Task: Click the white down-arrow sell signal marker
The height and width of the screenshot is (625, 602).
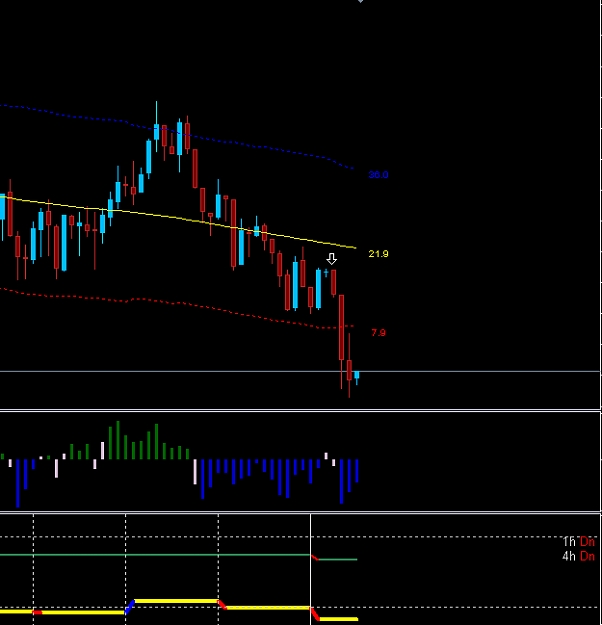Action: click(x=332, y=259)
